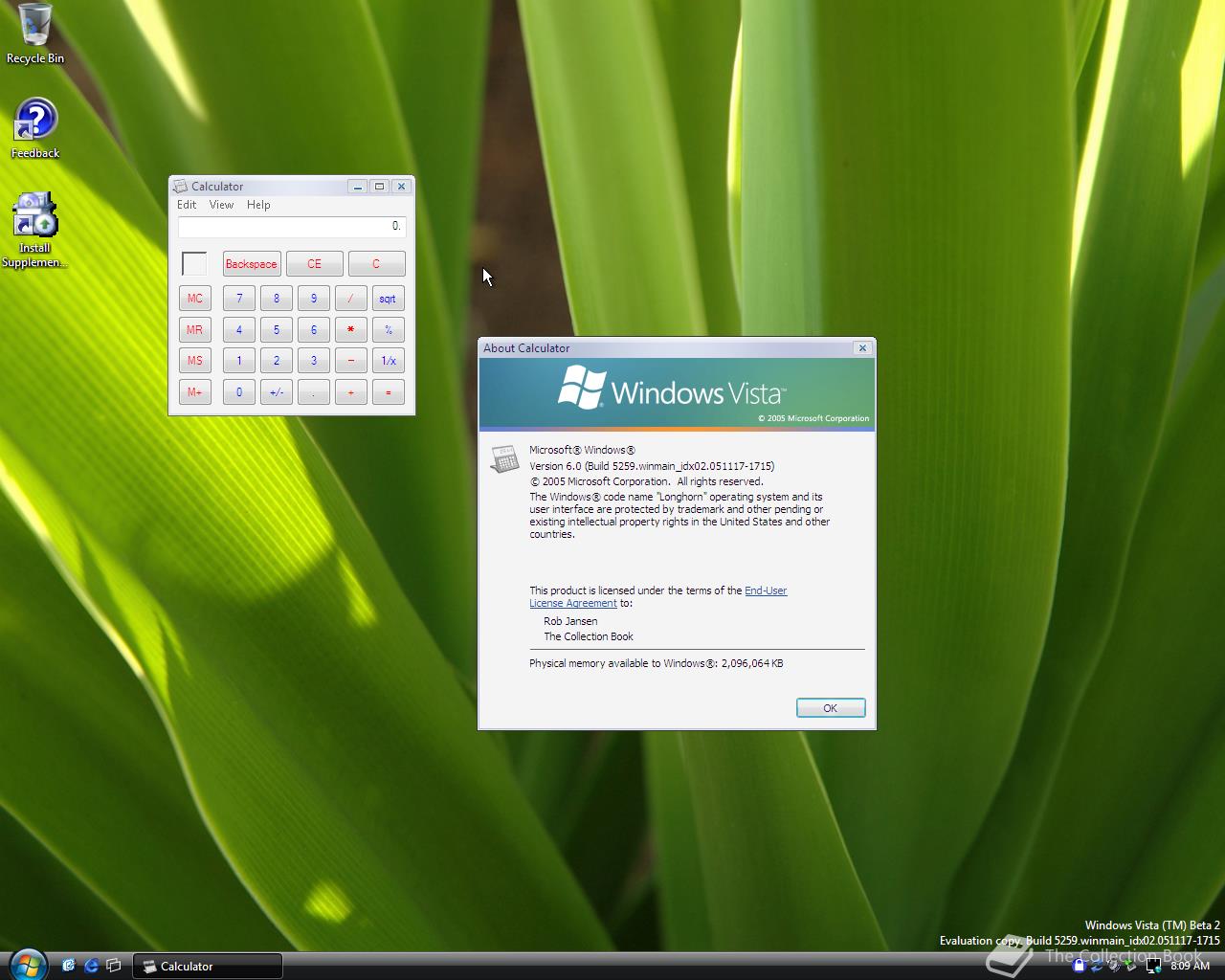
Task: Click the tray icon right of sync arrows
Action: coord(1116,966)
